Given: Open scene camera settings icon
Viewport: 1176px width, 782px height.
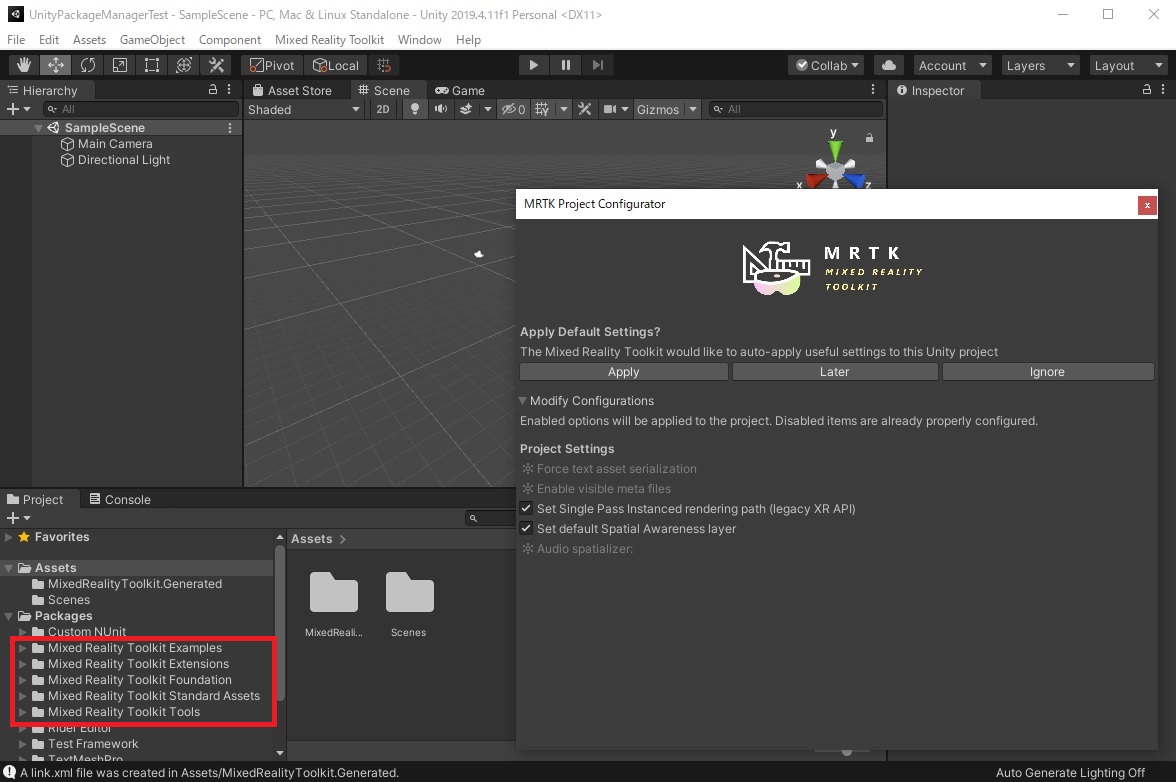Looking at the screenshot, I should (610, 109).
